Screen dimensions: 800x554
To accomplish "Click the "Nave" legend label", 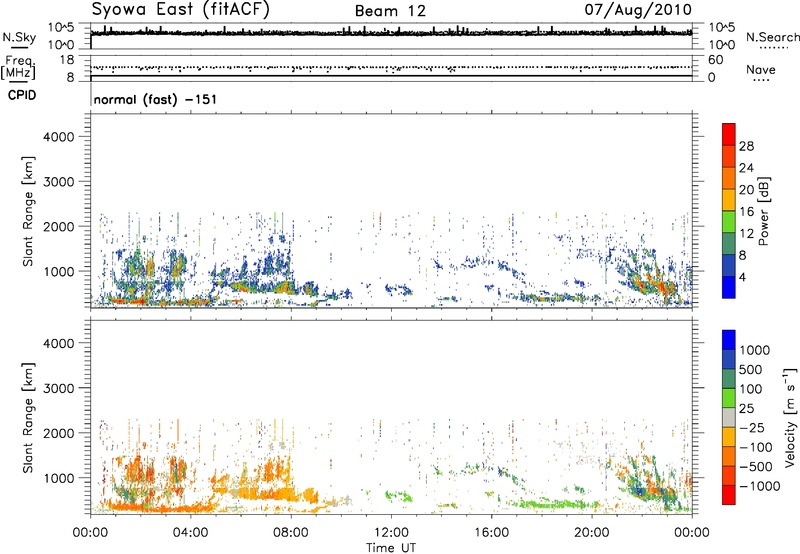I will coord(760,69).
